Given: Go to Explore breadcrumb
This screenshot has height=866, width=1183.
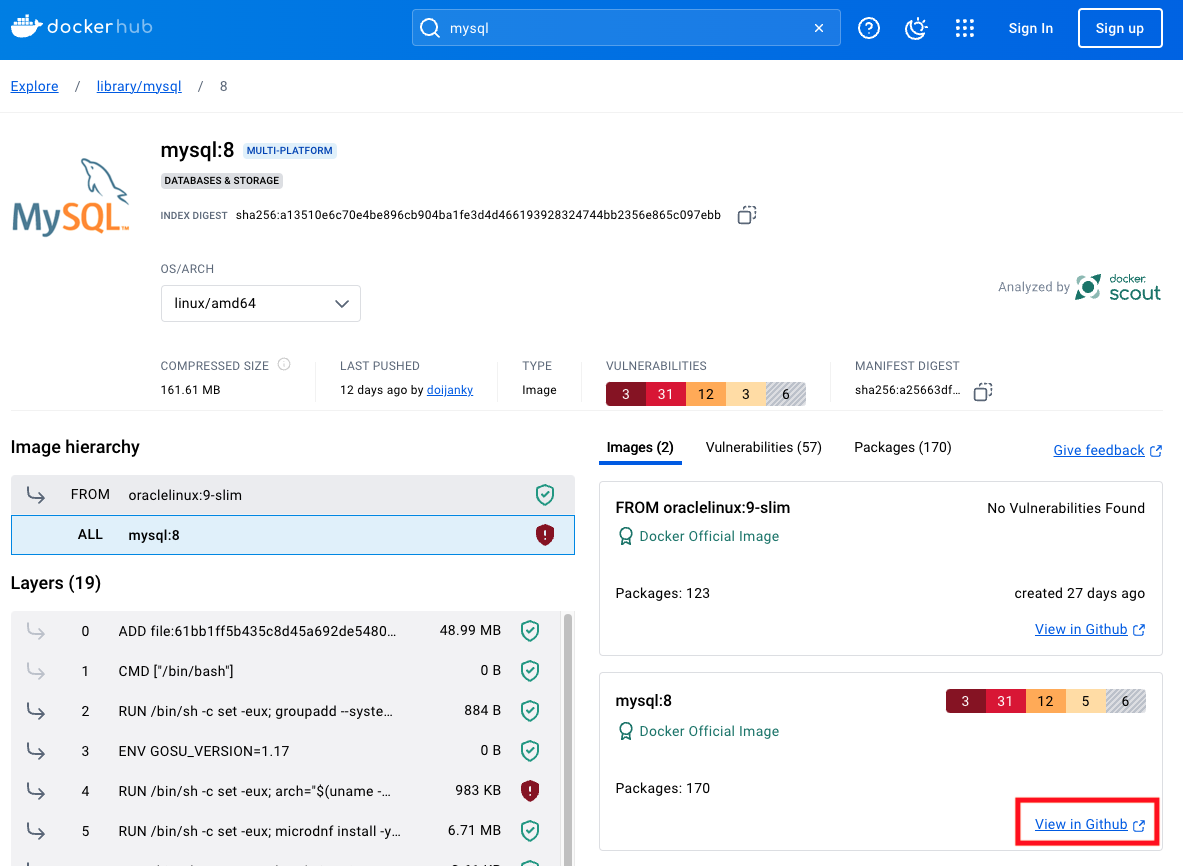Looking at the screenshot, I should [x=34, y=86].
